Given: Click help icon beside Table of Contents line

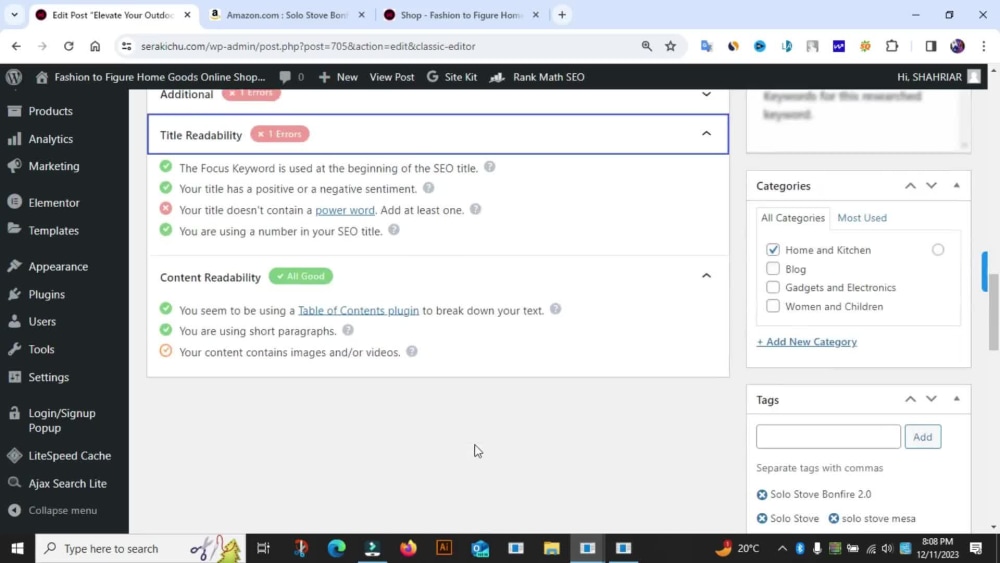Looking at the screenshot, I should [555, 309].
